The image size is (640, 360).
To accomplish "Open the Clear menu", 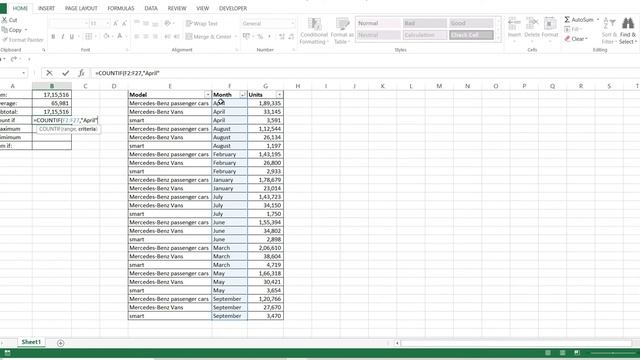I will (x=576, y=39).
